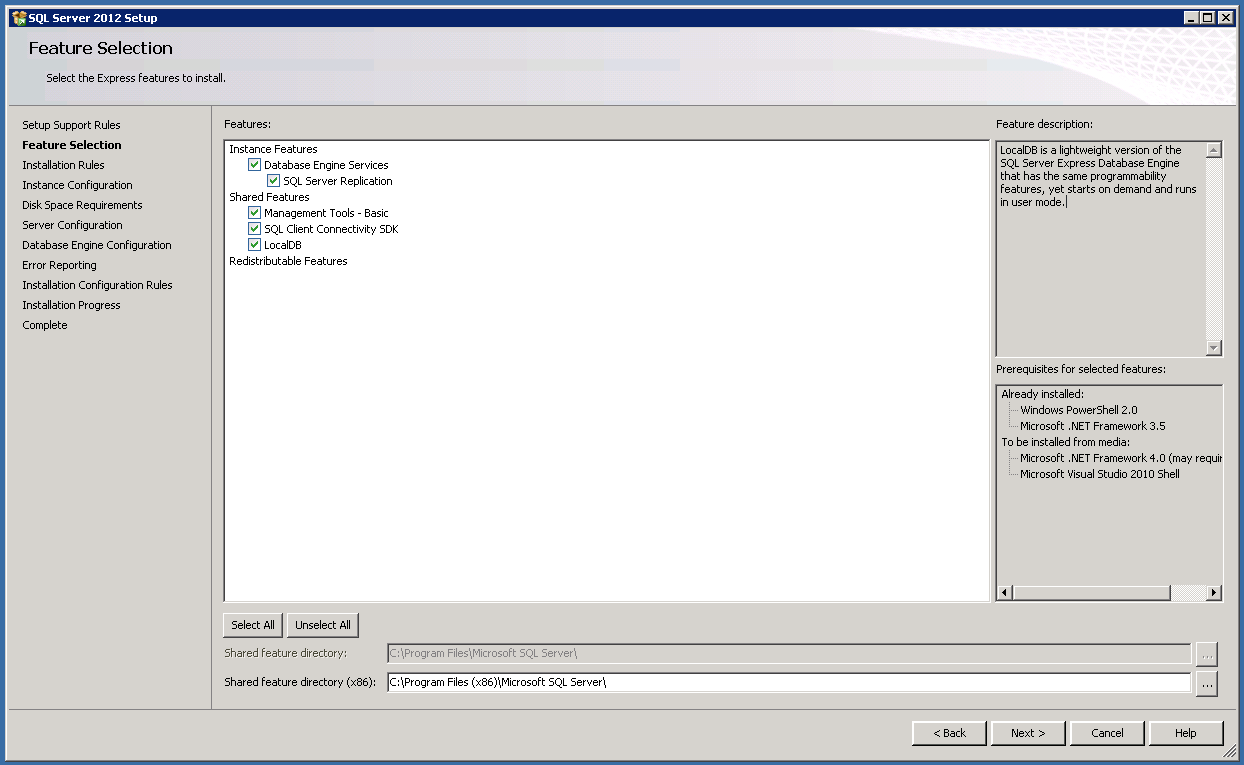1244x765 pixels.
Task: Select Installation Configuration Rules step
Action: [97, 285]
